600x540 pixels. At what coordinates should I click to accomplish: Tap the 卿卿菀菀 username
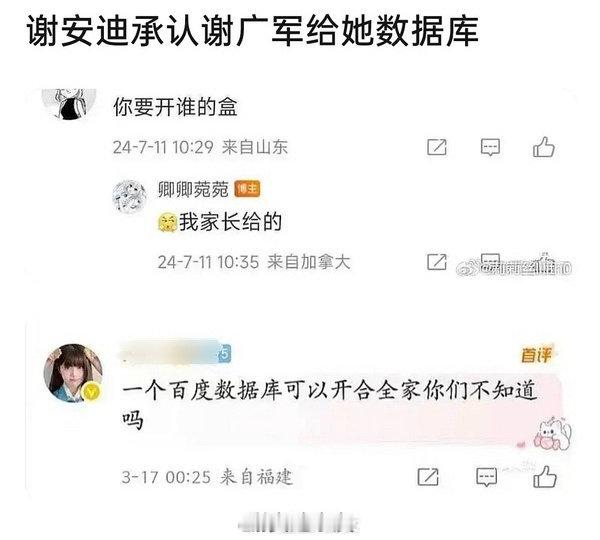click(x=193, y=189)
